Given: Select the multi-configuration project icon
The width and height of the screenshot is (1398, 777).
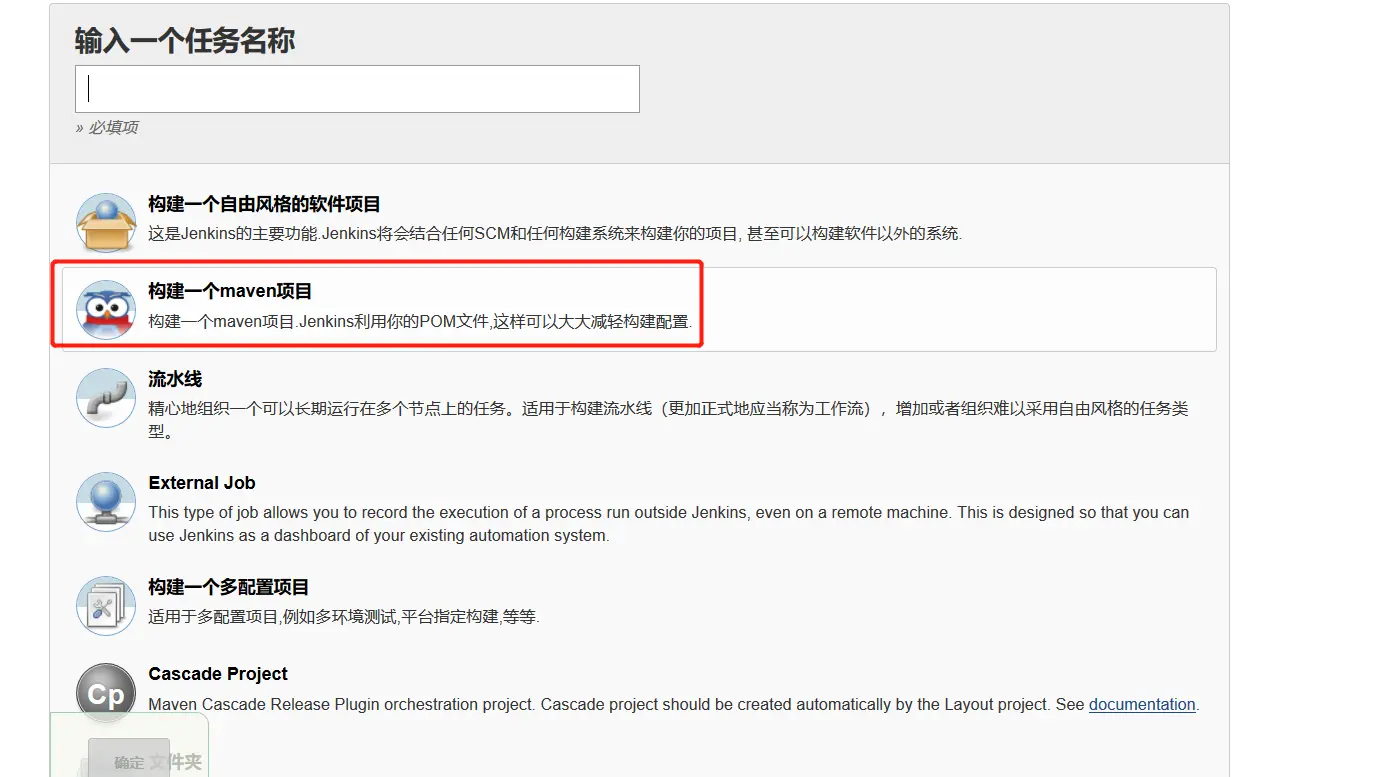Looking at the screenshot, I should [106, 606].
